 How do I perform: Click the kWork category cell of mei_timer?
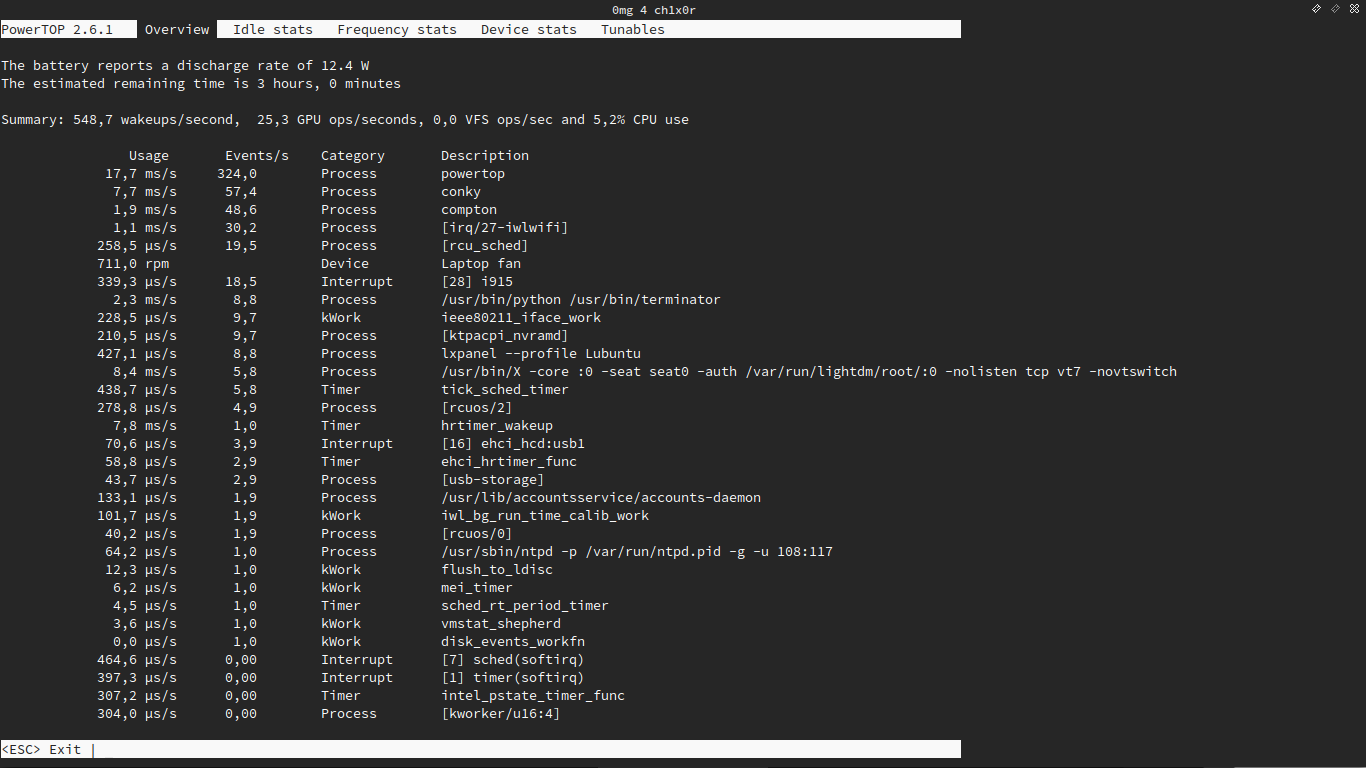point(341,587)
